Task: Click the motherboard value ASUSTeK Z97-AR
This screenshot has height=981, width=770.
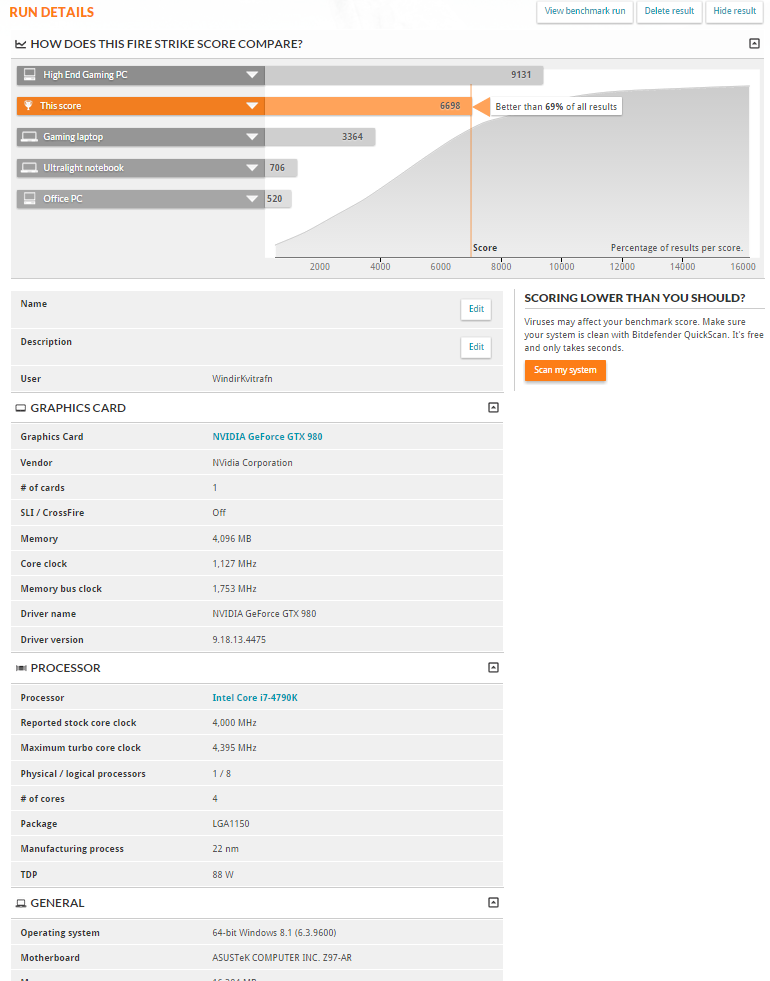Action: click(x=282, y=958)
